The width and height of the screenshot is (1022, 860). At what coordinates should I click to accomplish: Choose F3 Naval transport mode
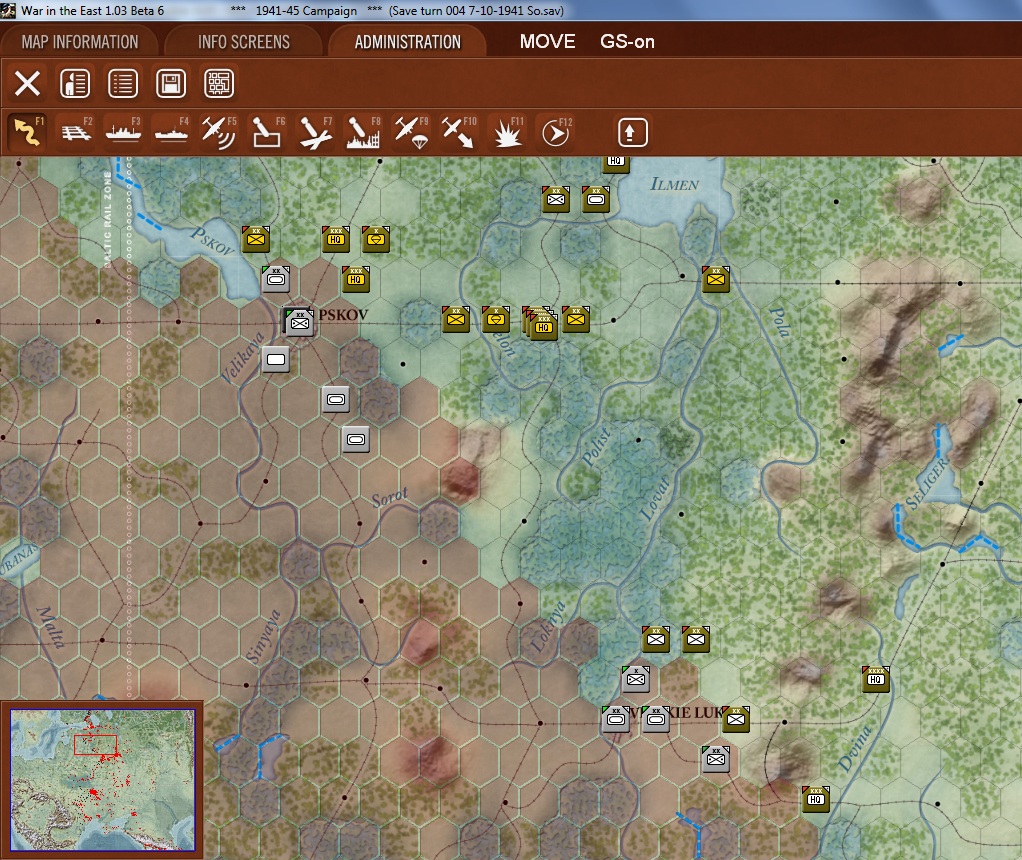[123, 132]
